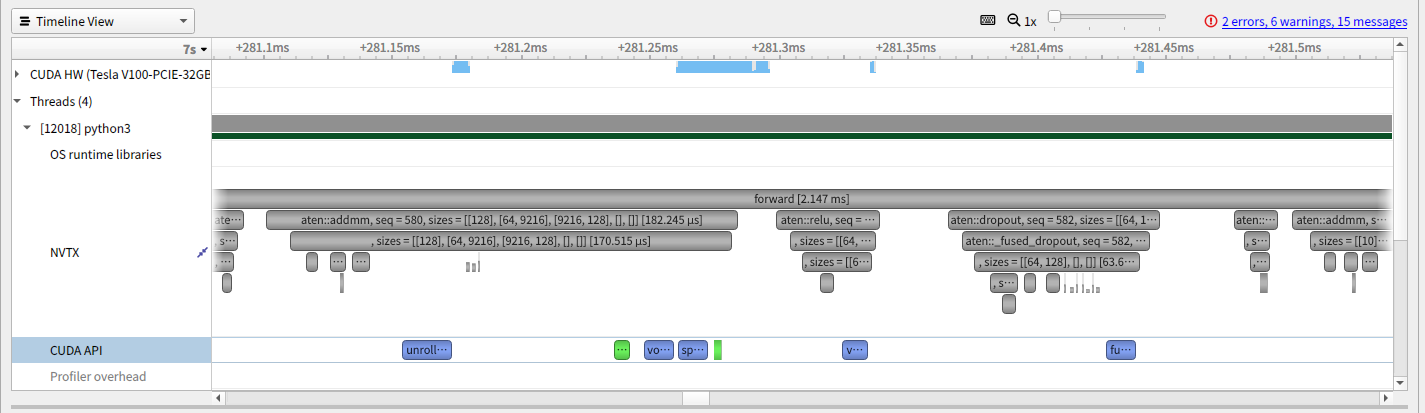The image size is (1425, 413).
Task: Select aten::addmm seq = 580 range
Action: (502, 220)
